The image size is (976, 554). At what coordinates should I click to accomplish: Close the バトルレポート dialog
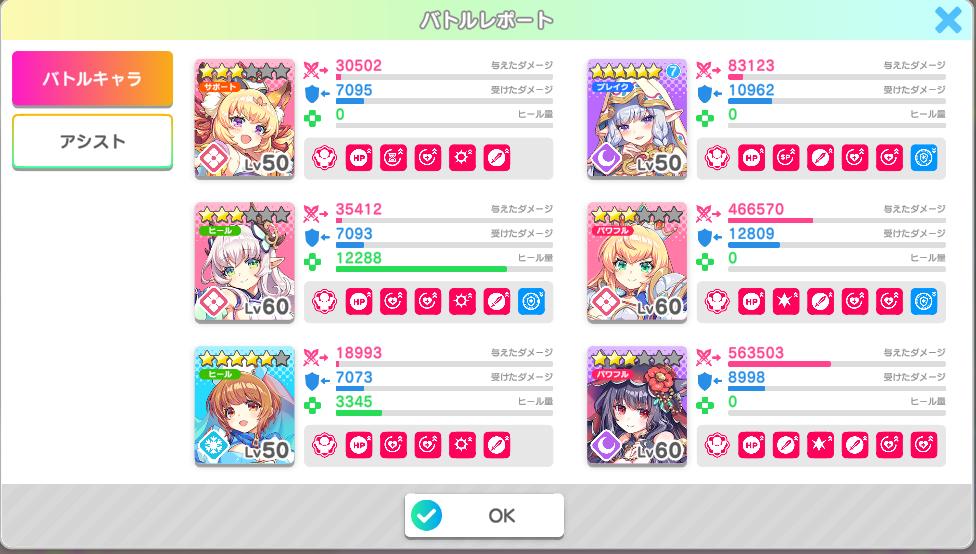pyautogui.click(x=948, y=20)
